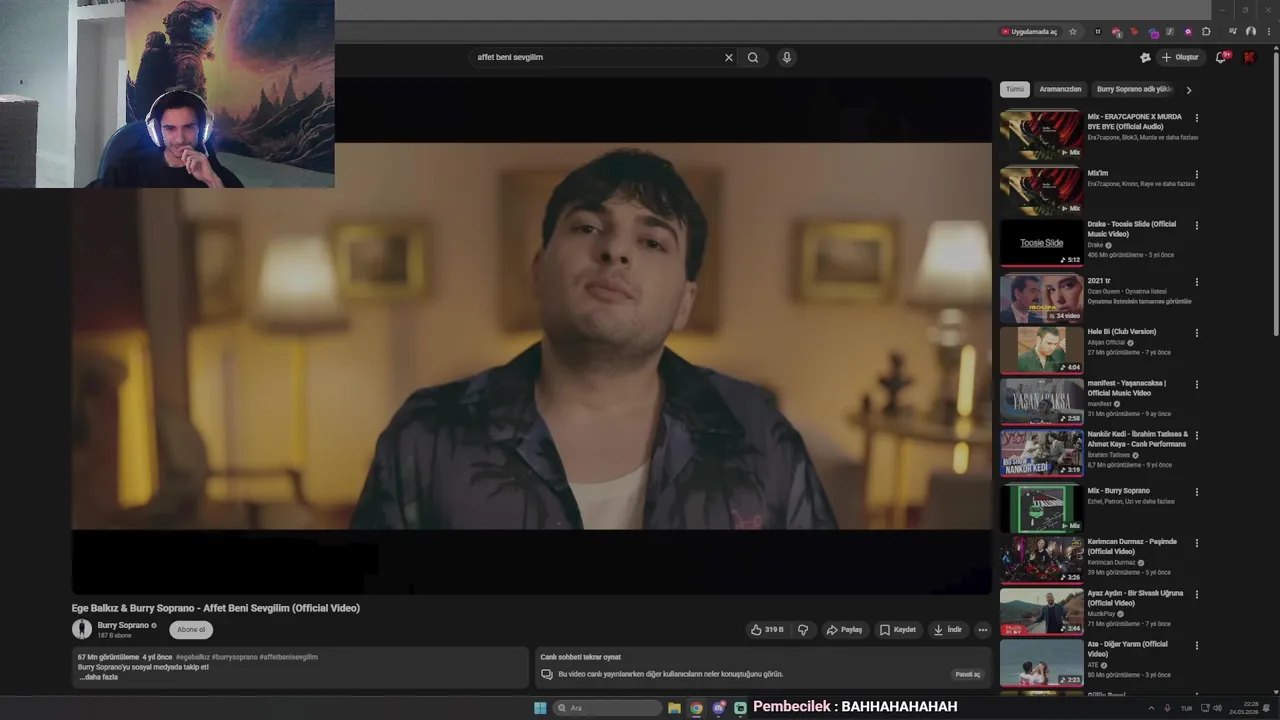Viewport: 1280px width, 720px height.
Task: Select the Tümü filter chip
Action: 1015,89
